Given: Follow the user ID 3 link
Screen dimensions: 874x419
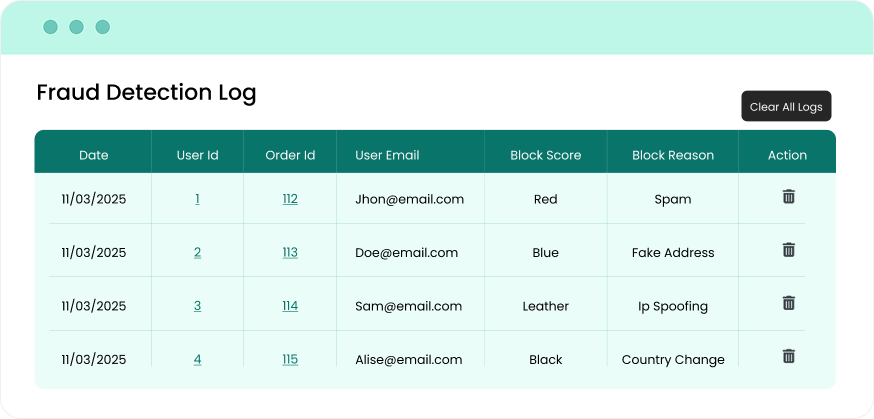Looking at the screenshot, I should tap(197, 306).
